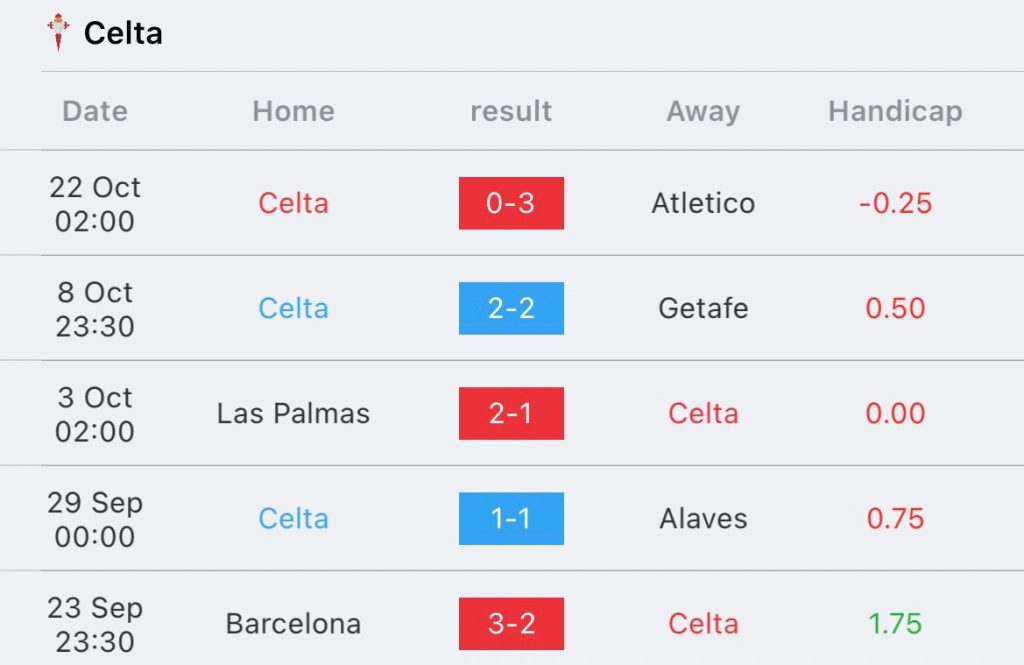Click the Away column header
The width and height of the screenshot is (1024, 665).
pyautogui.click(x=703, y=112)
